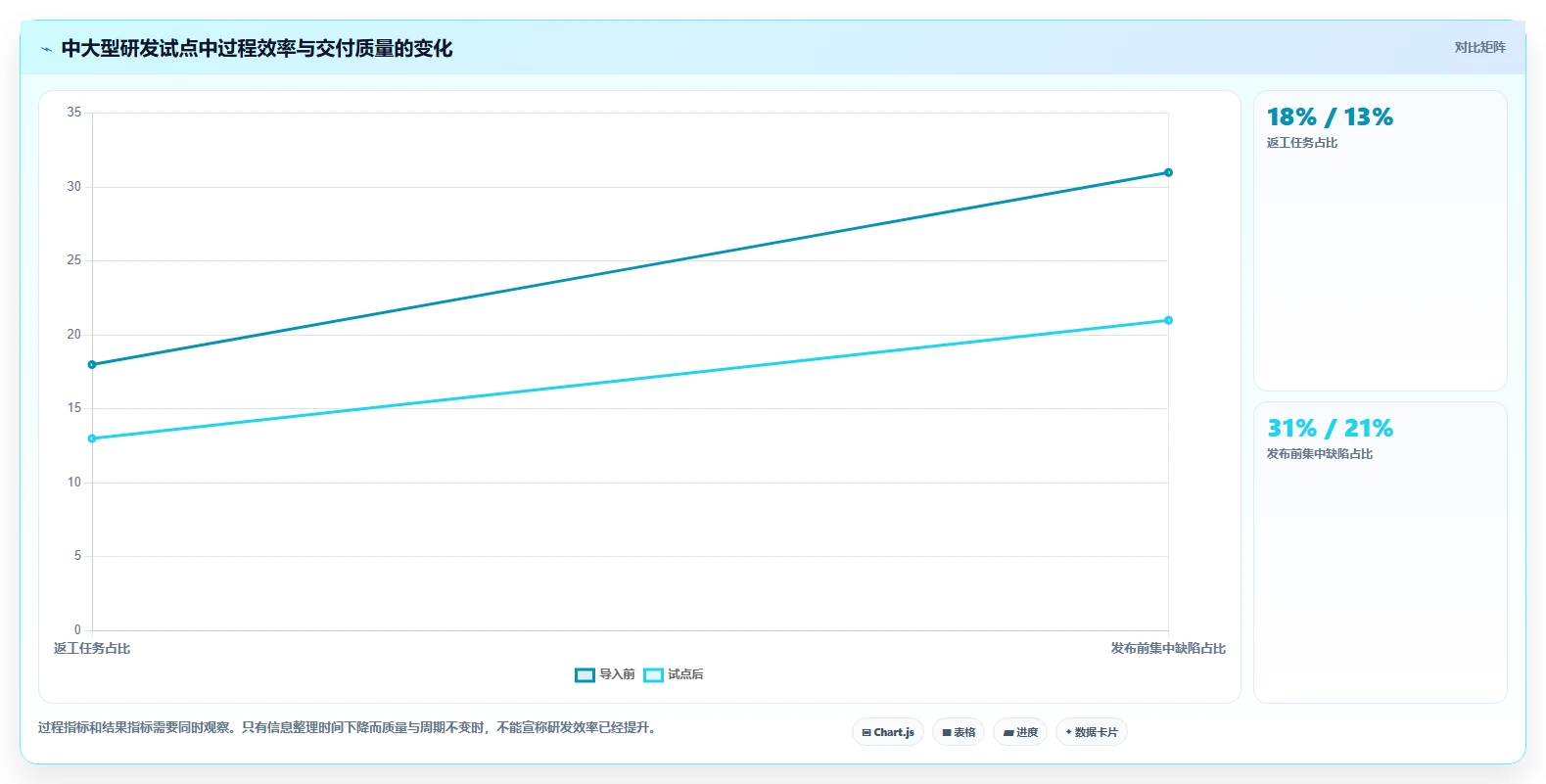Click the y-axis tick label 15
1546x784 pixels.
coord(74,408)
